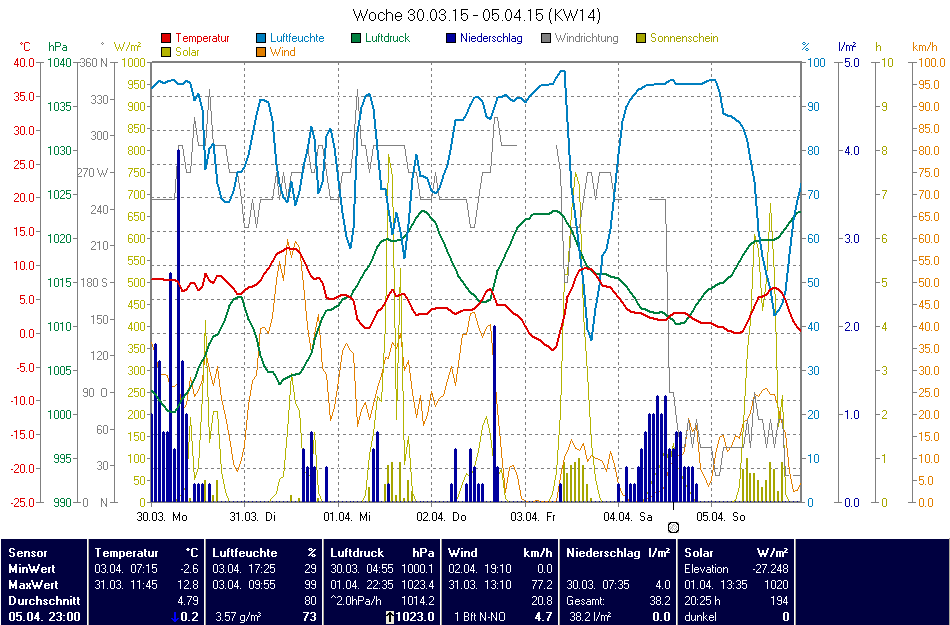Click the Sensor header in the table
The image size is (950, 625).
click(27, 553)
